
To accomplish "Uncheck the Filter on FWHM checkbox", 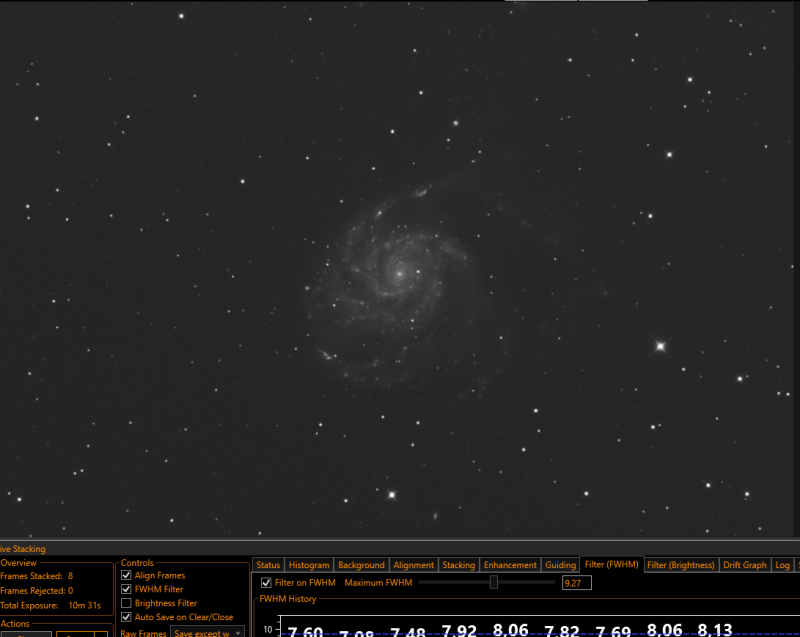I will tap(266, 582).
